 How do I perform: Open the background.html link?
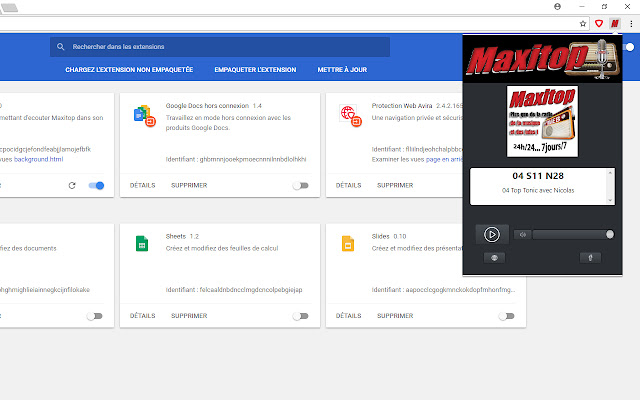[x=39, y=159]
